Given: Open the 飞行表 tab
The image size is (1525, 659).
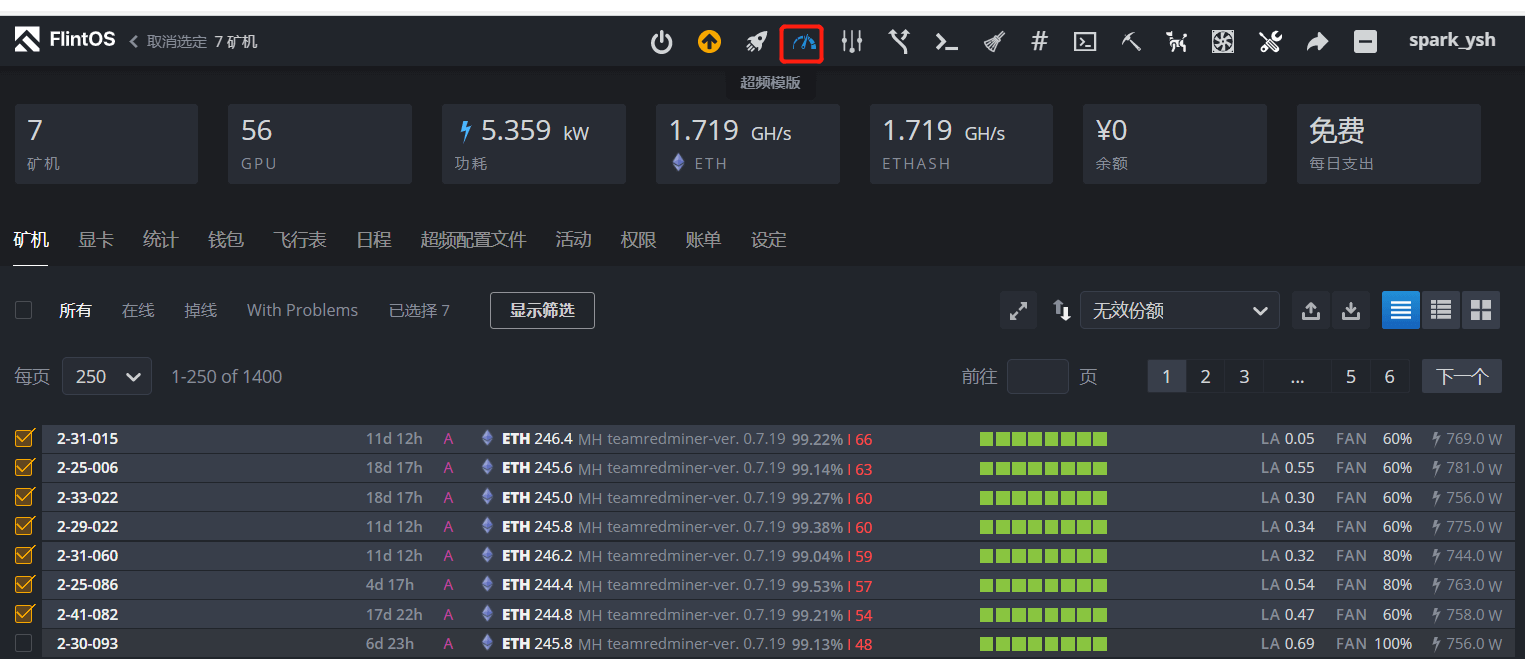Looking at the screenshot, I should click(299, 240).
